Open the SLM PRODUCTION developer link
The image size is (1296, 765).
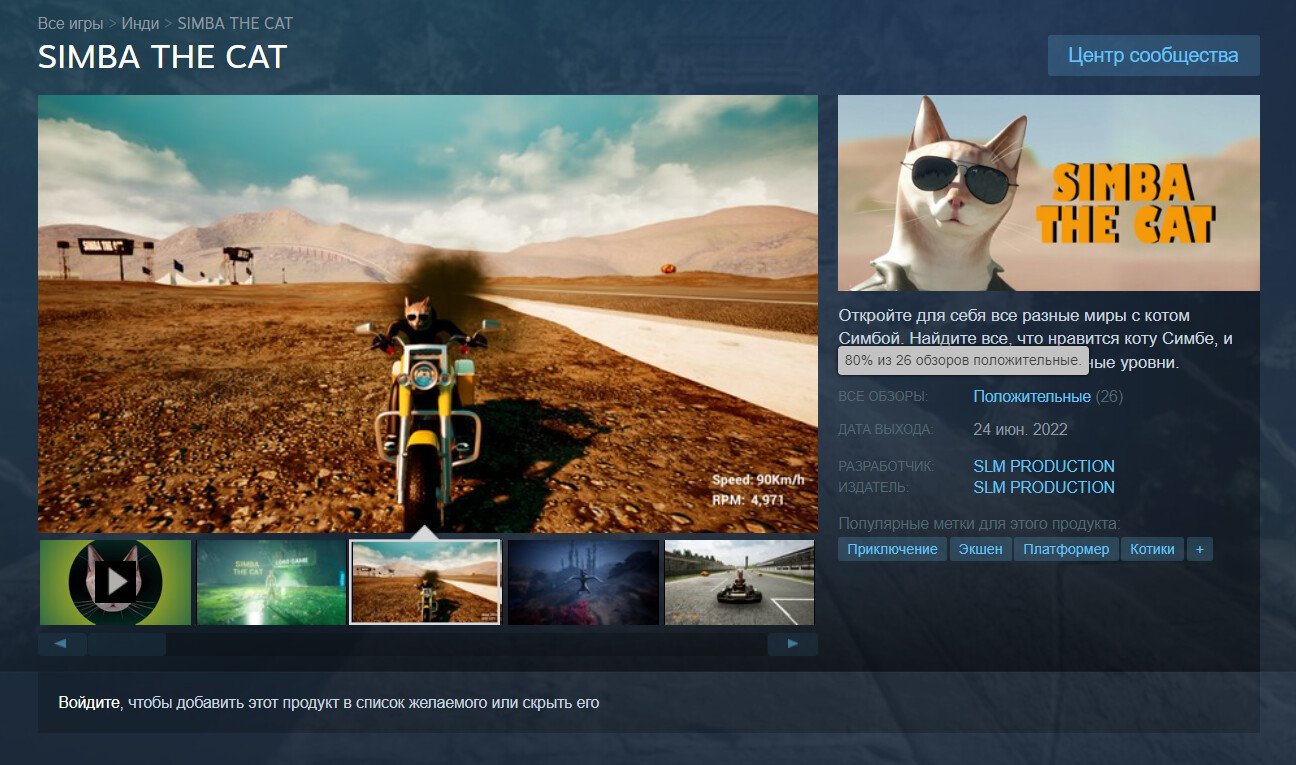tap(1044, 466)
